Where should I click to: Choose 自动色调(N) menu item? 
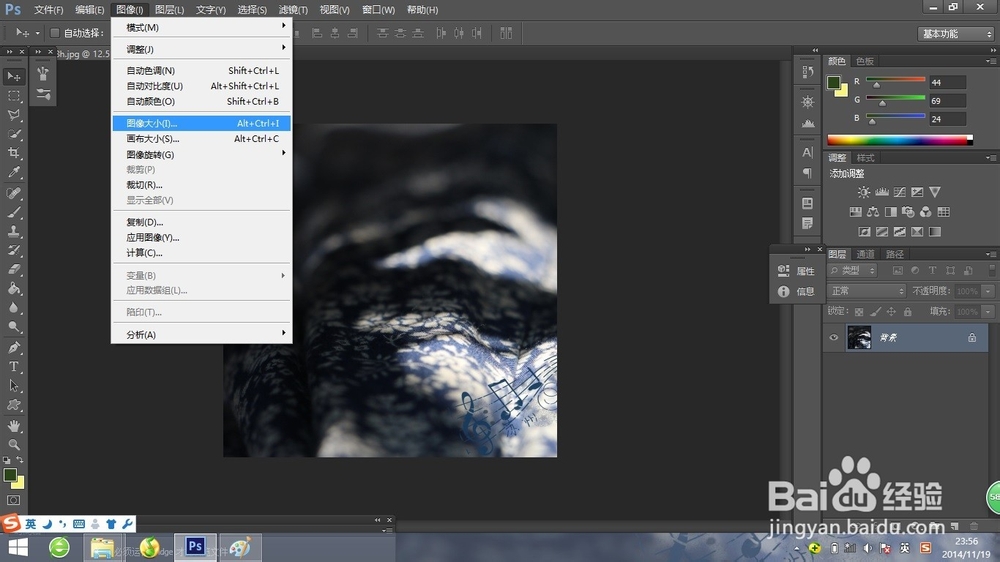(202, 70)
